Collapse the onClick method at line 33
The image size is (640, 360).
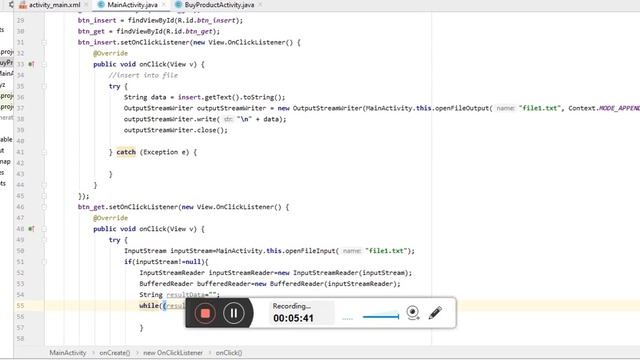[x=44, y=64]
